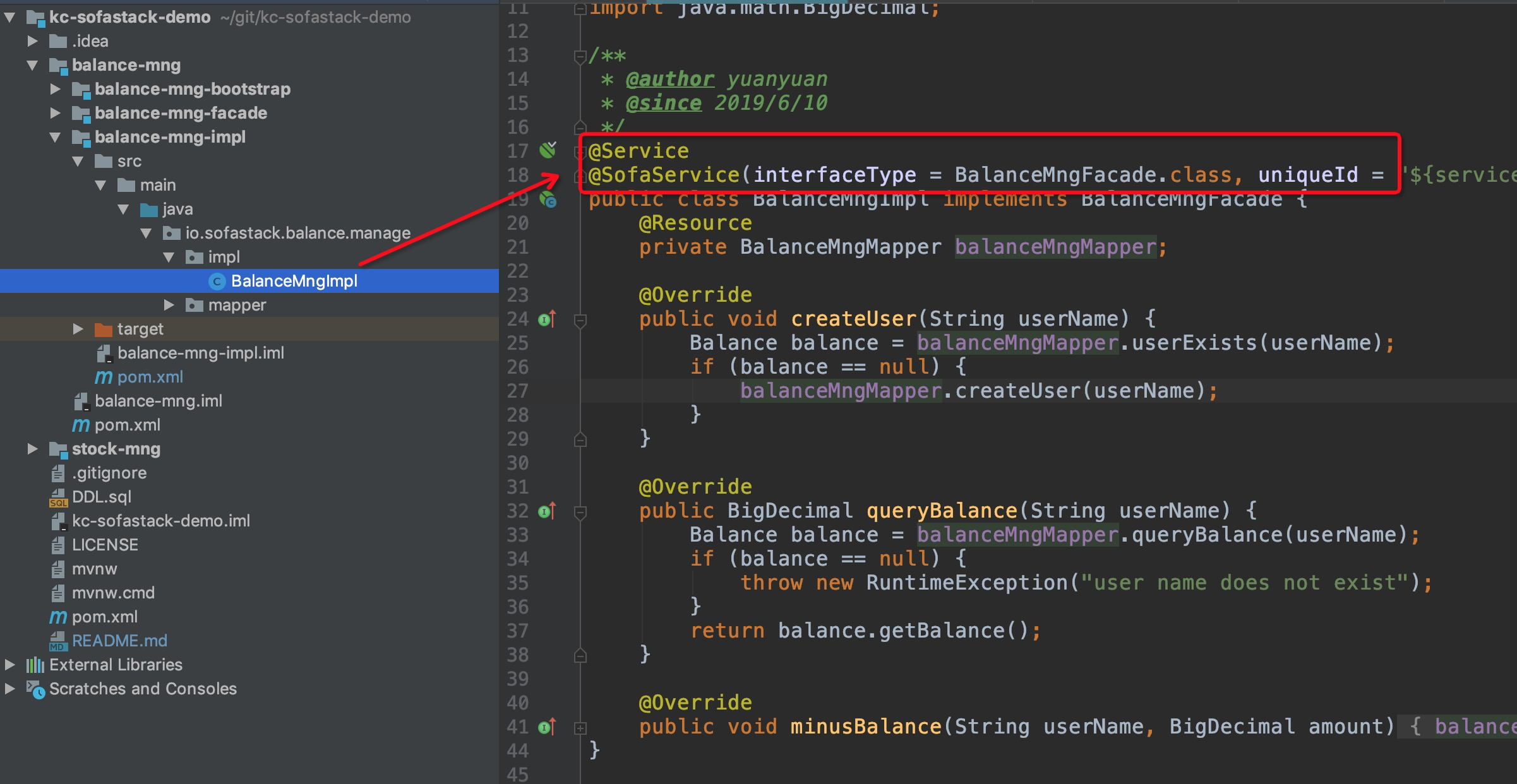Click implements-method gutter icon on line 32

pos(547,511)
